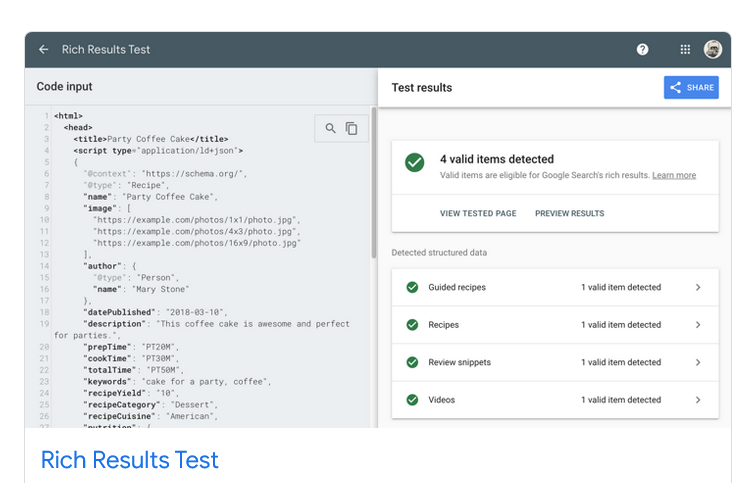
Task: Click the Detected structured data label
Action: [x=439, y=253]
